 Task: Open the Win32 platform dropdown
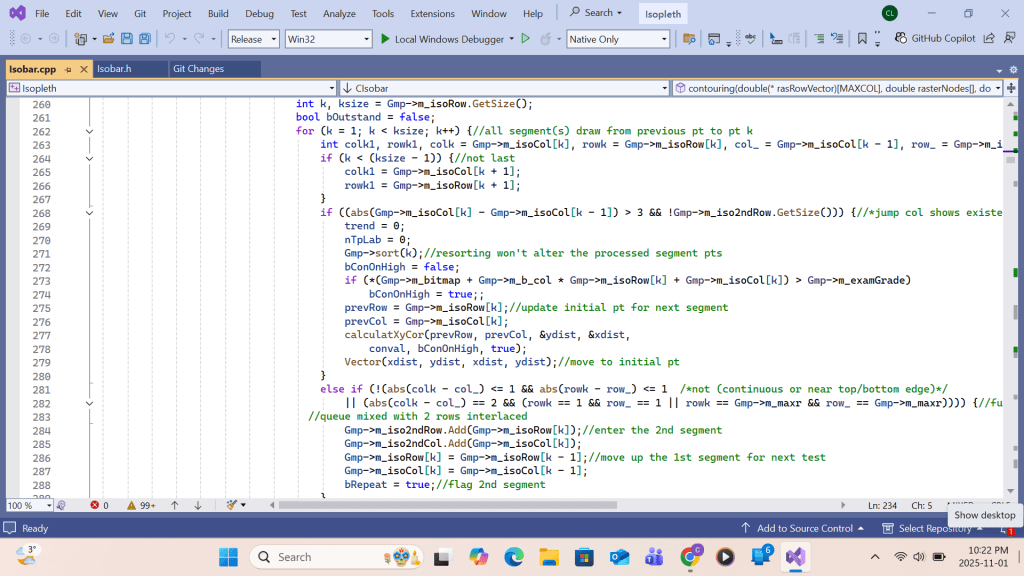327,39
